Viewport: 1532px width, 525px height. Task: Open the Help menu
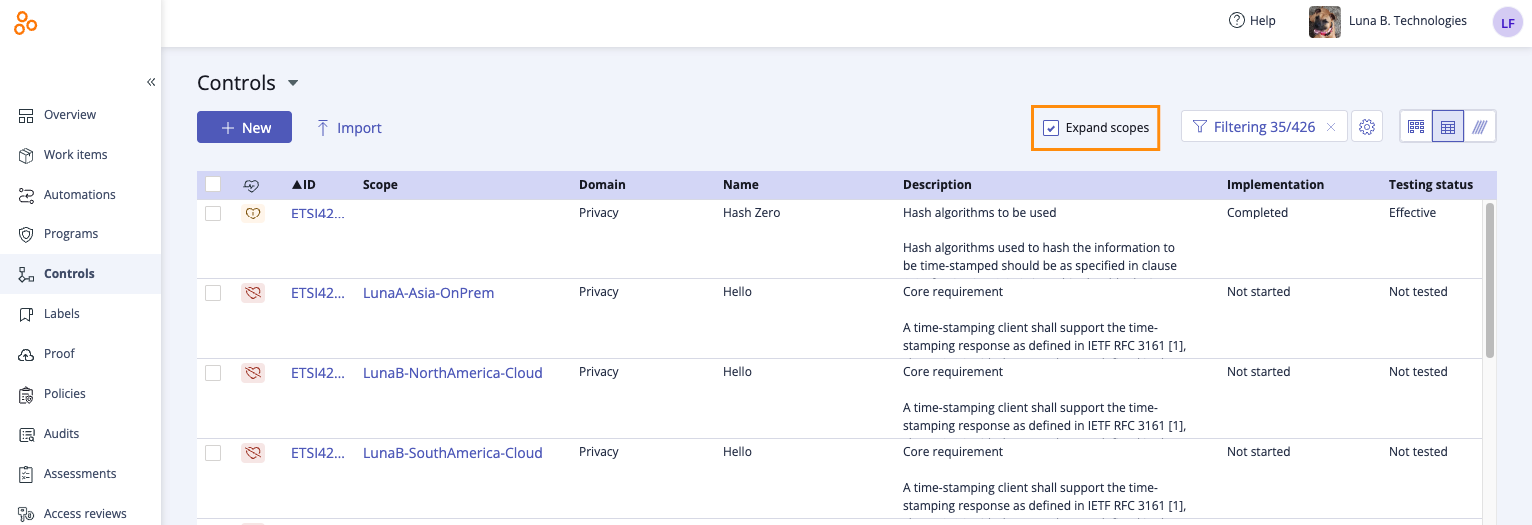1252,21
